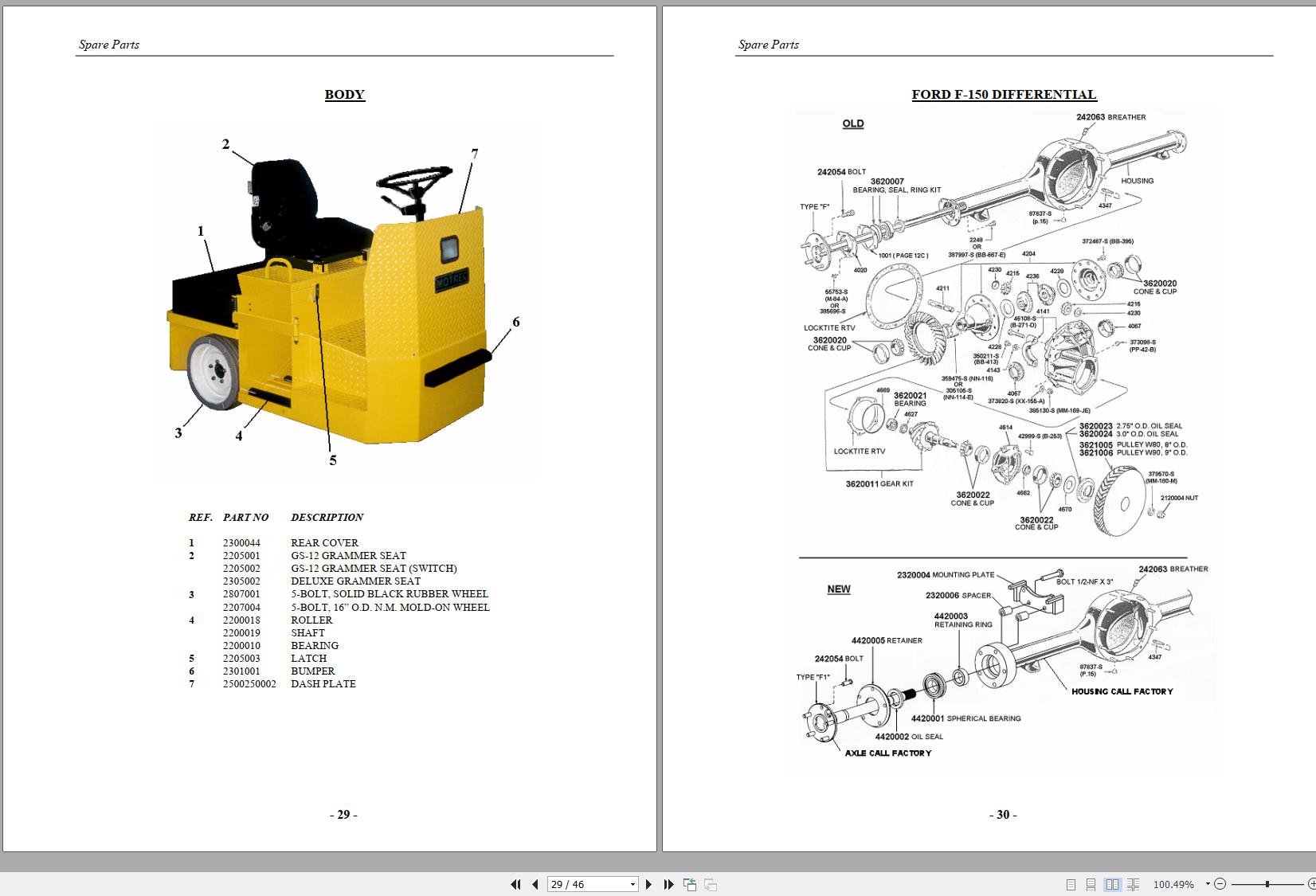
Task: Select continuous facing page view
Action: (x=1133, y=884)
